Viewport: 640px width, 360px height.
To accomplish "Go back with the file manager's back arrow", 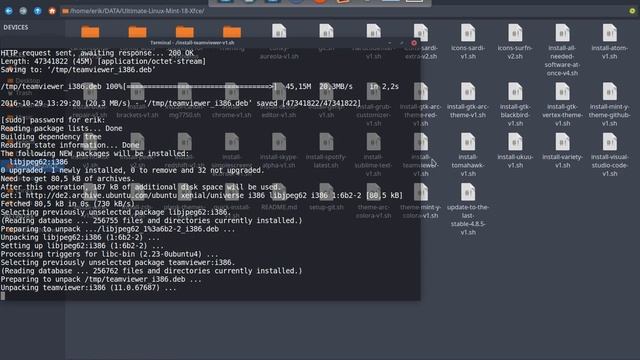I will 9,11.
